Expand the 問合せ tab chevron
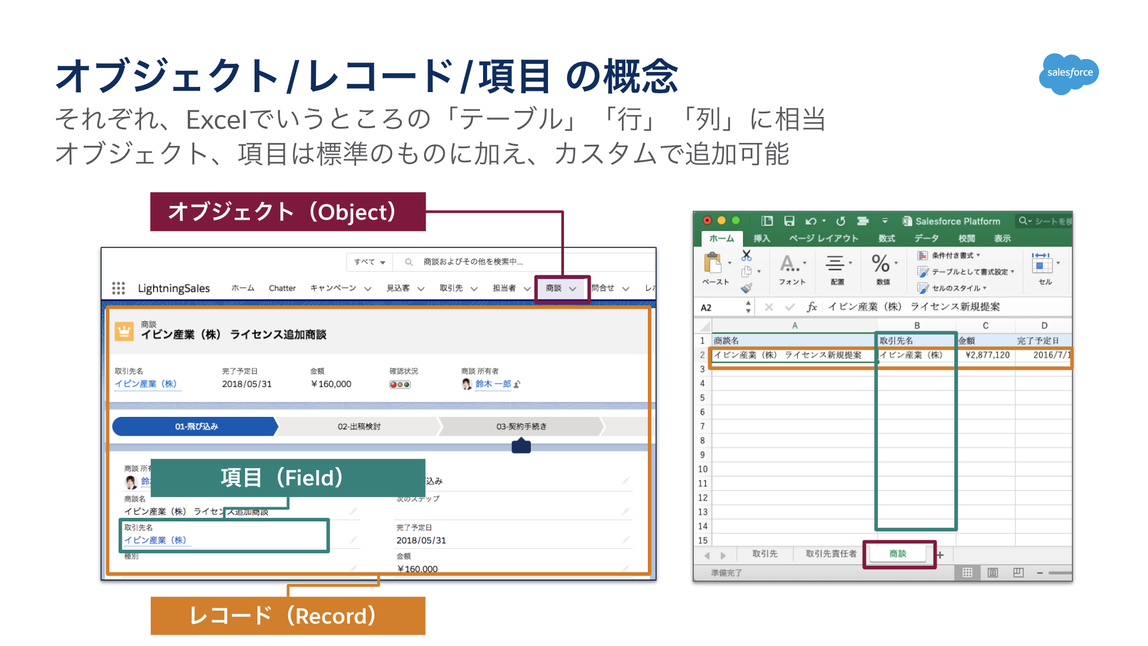Viewport: 1148px width, 646px height. [x=626, y=289]
